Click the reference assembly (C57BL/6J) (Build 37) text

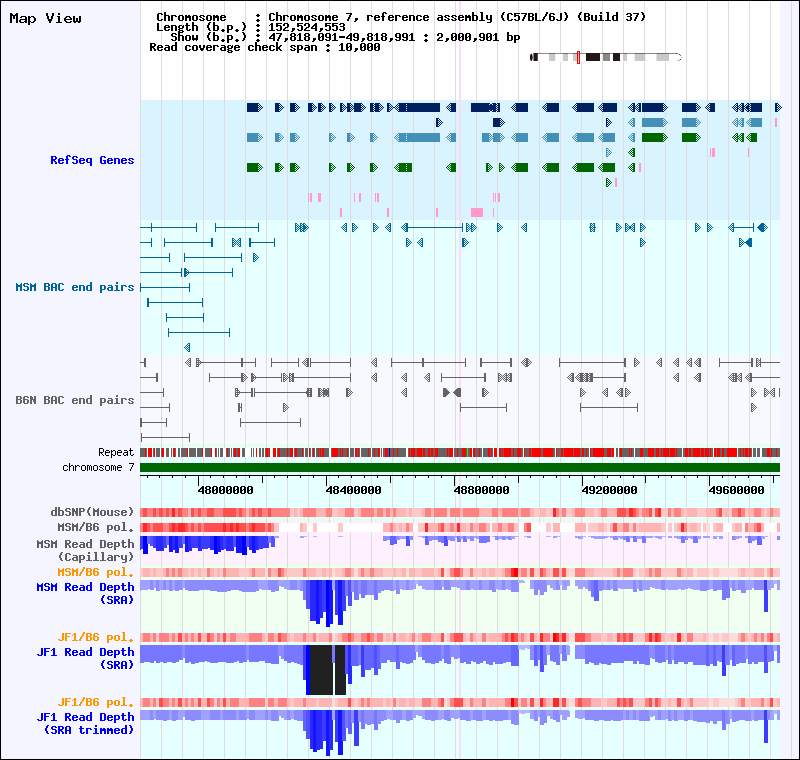pyautogui.click(x=506, y=17)
